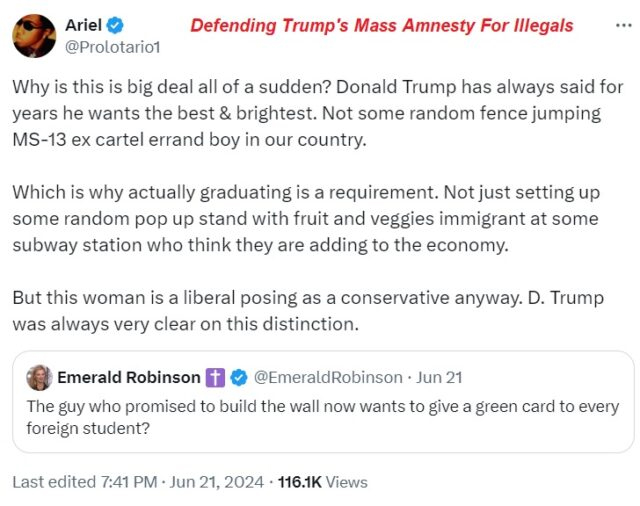Open the @Prolotario1 handle link
Screen dimensions: 640x506
(x=112, y=46)
